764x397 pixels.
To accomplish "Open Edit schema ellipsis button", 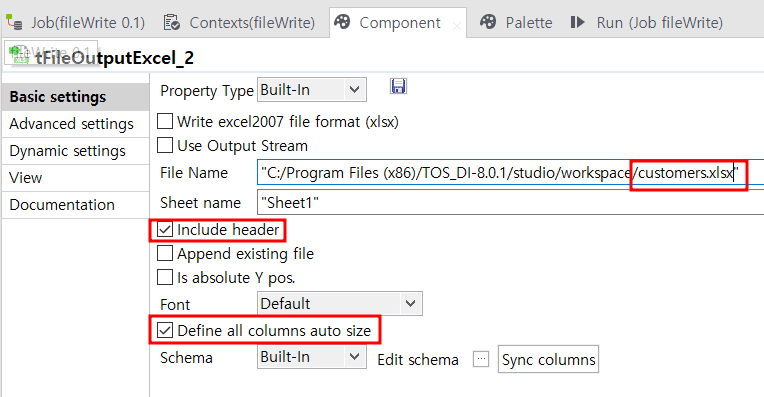I will point(481,359).
